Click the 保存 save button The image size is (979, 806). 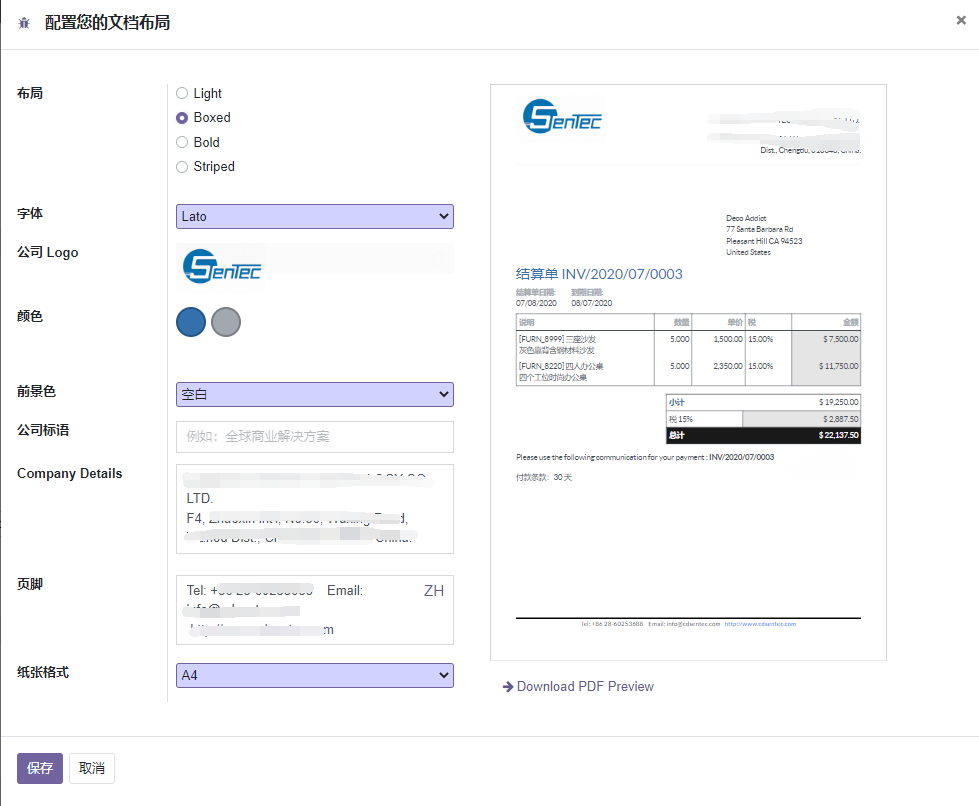click(40, 768)
